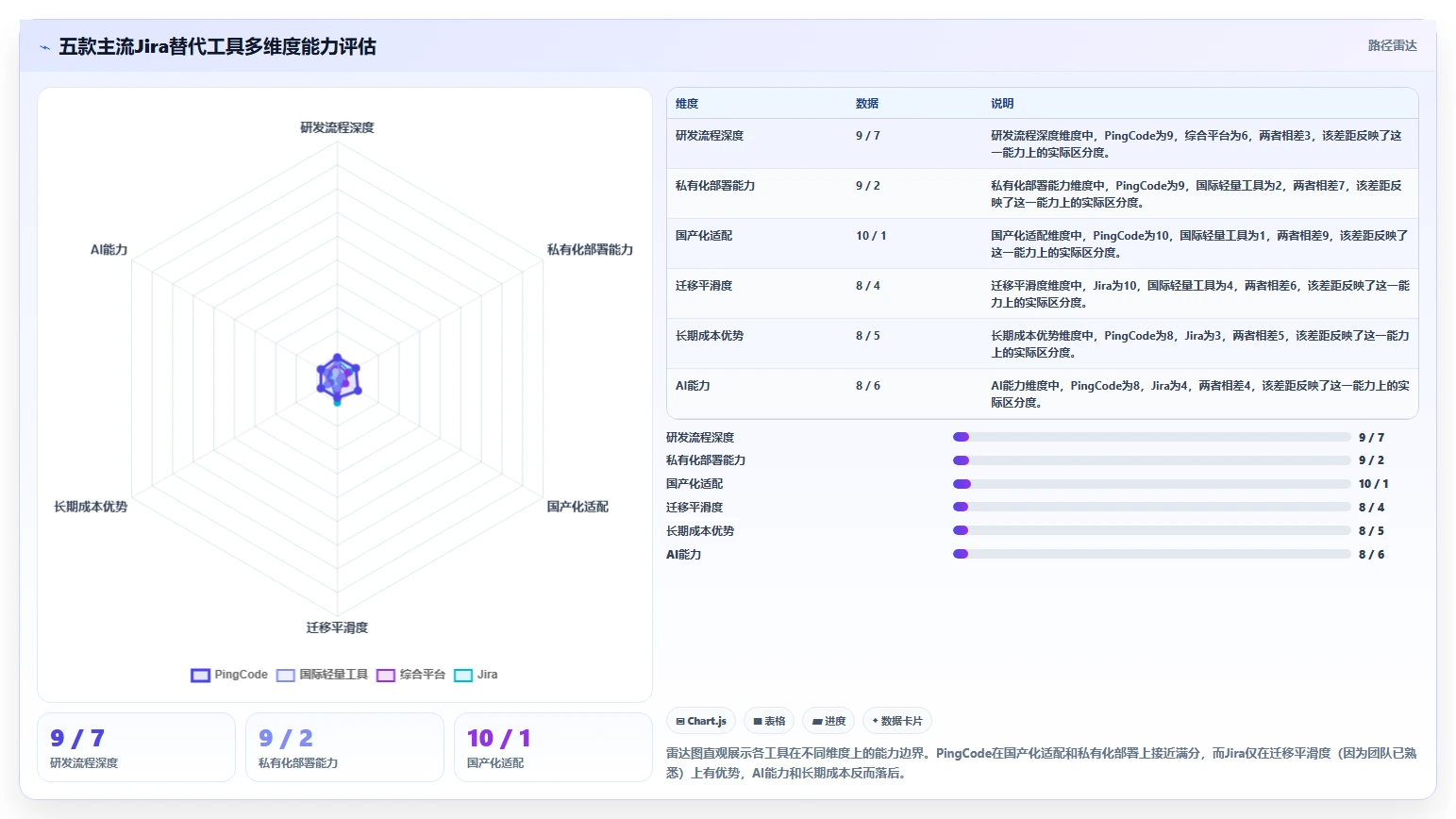
Task: Click the 迁移平滑度 progress bar
Action: tap(1152, 507)
